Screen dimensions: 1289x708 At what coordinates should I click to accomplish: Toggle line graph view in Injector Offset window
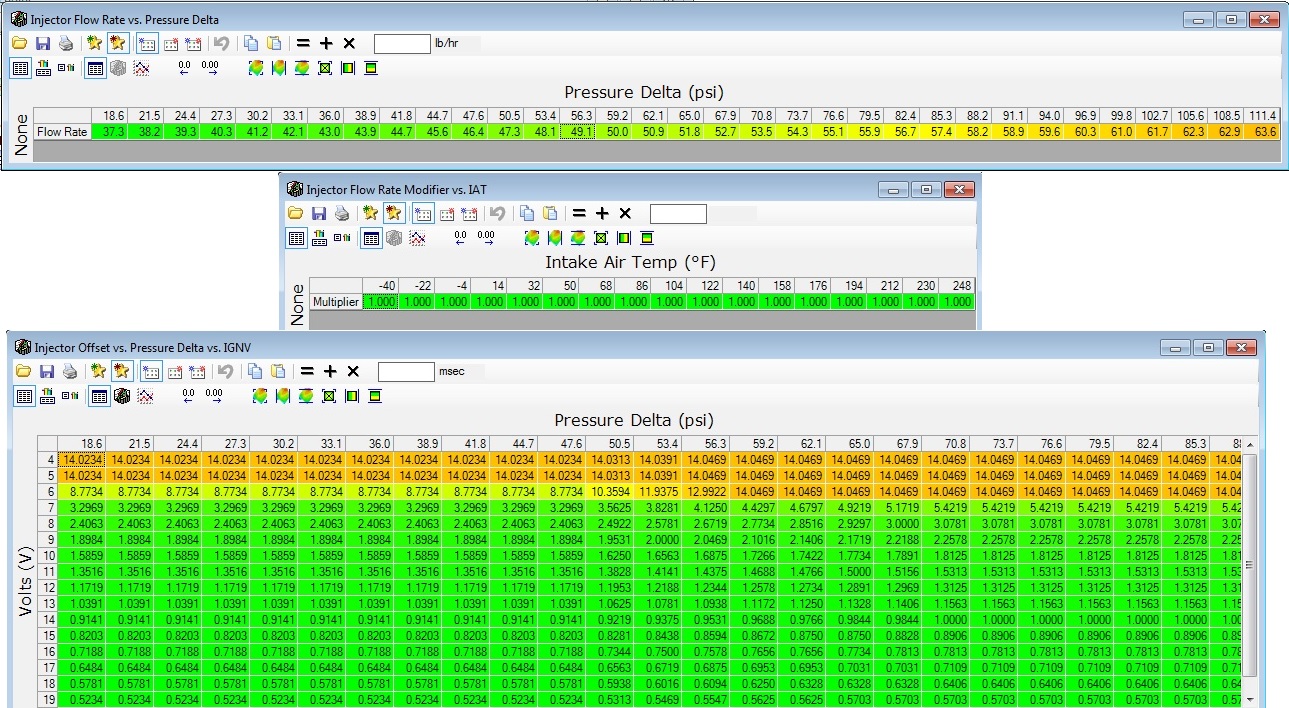click(x=145, y=396)
